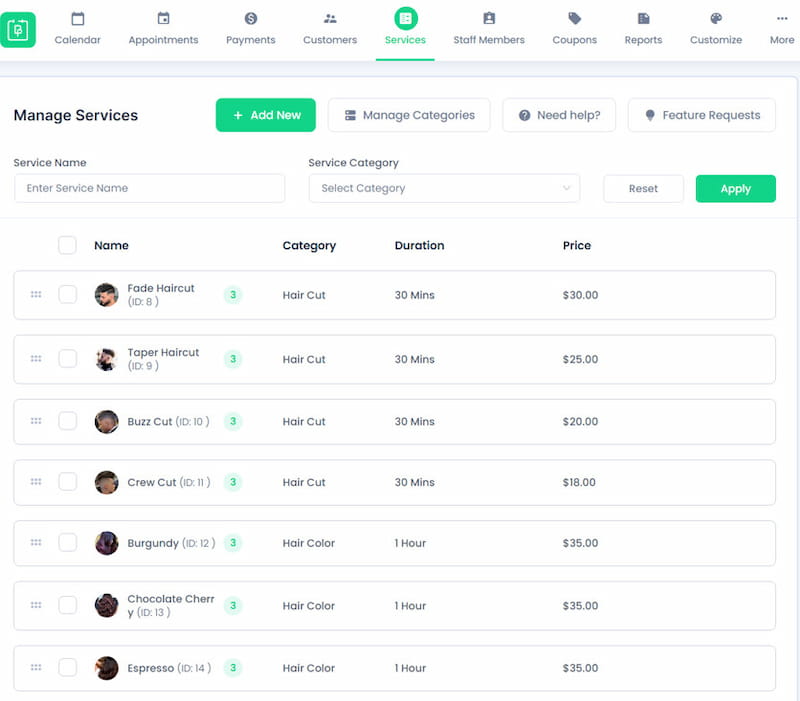Open the Select Category dropdown
The image size is (800, 701).
point(444,188)
